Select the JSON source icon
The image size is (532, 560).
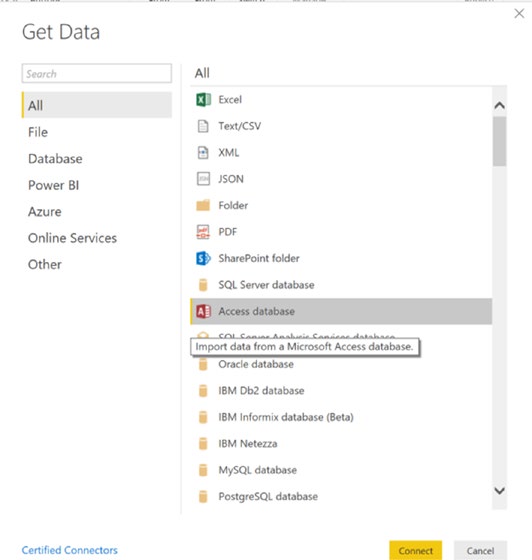203,179
